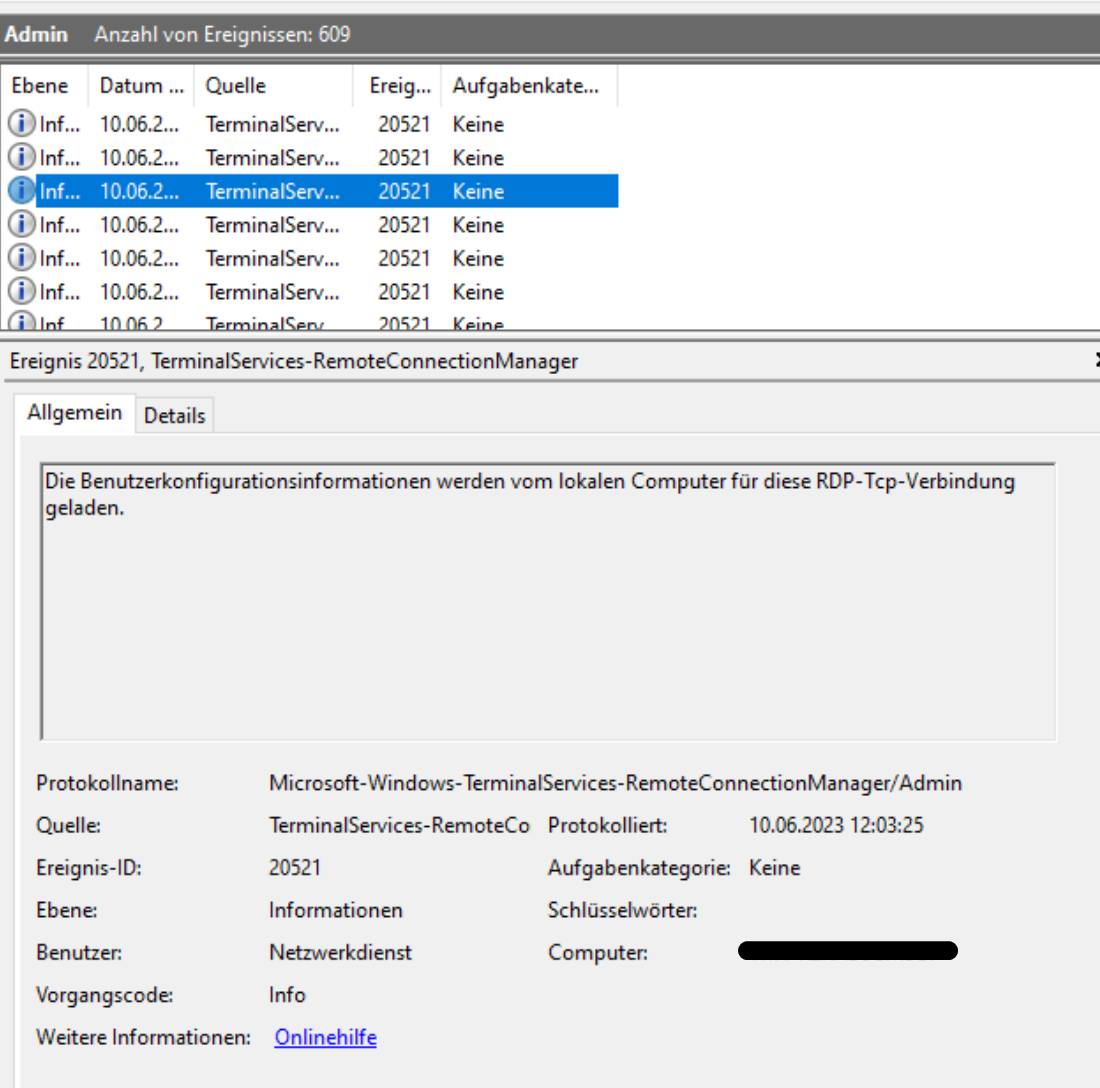Open the Onlinehilfe link
The width and height of the screenshot is (1100, 1088).
(x=326, y=1037)
